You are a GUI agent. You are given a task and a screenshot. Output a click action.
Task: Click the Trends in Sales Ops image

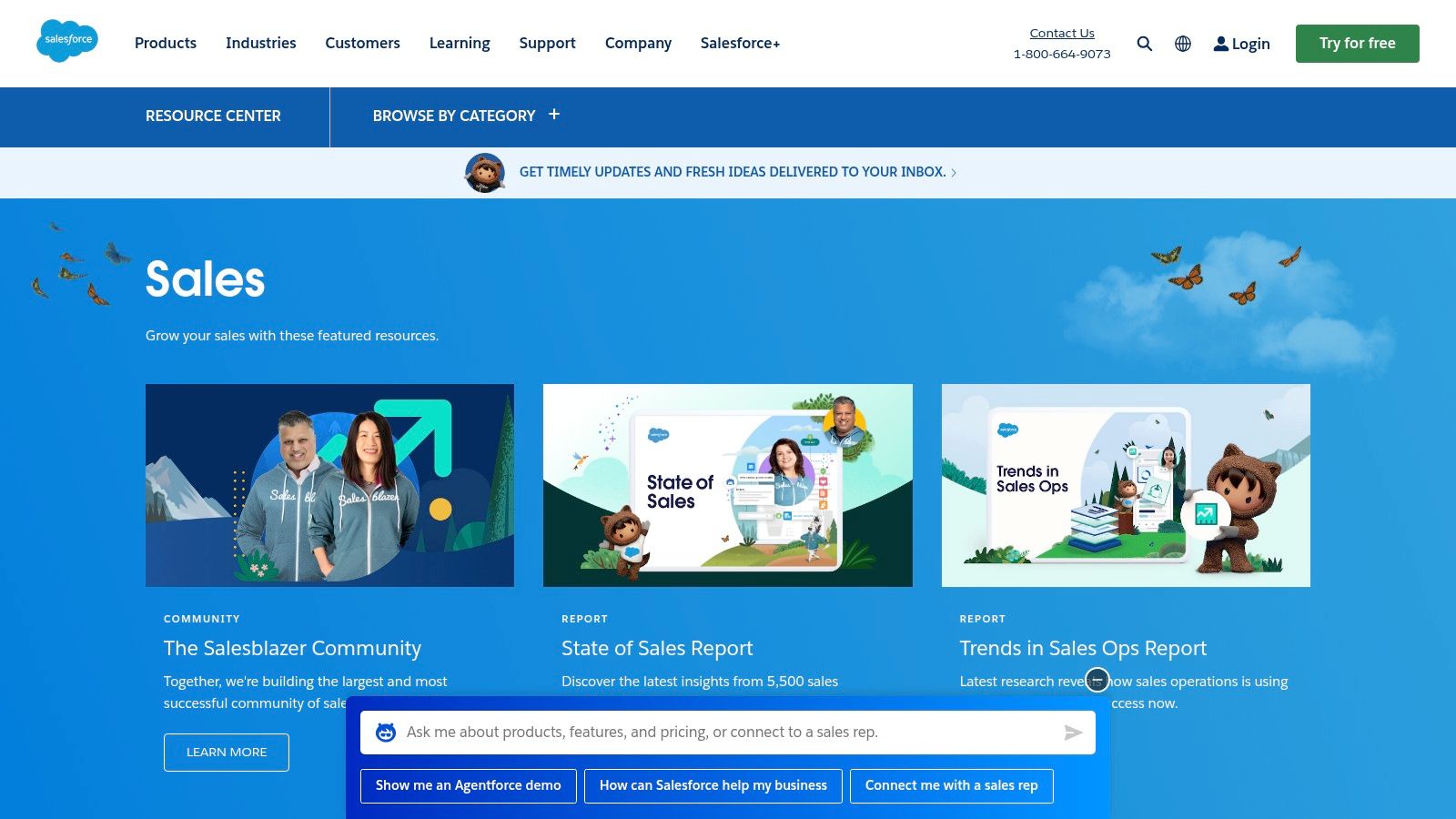[1126, 485]
